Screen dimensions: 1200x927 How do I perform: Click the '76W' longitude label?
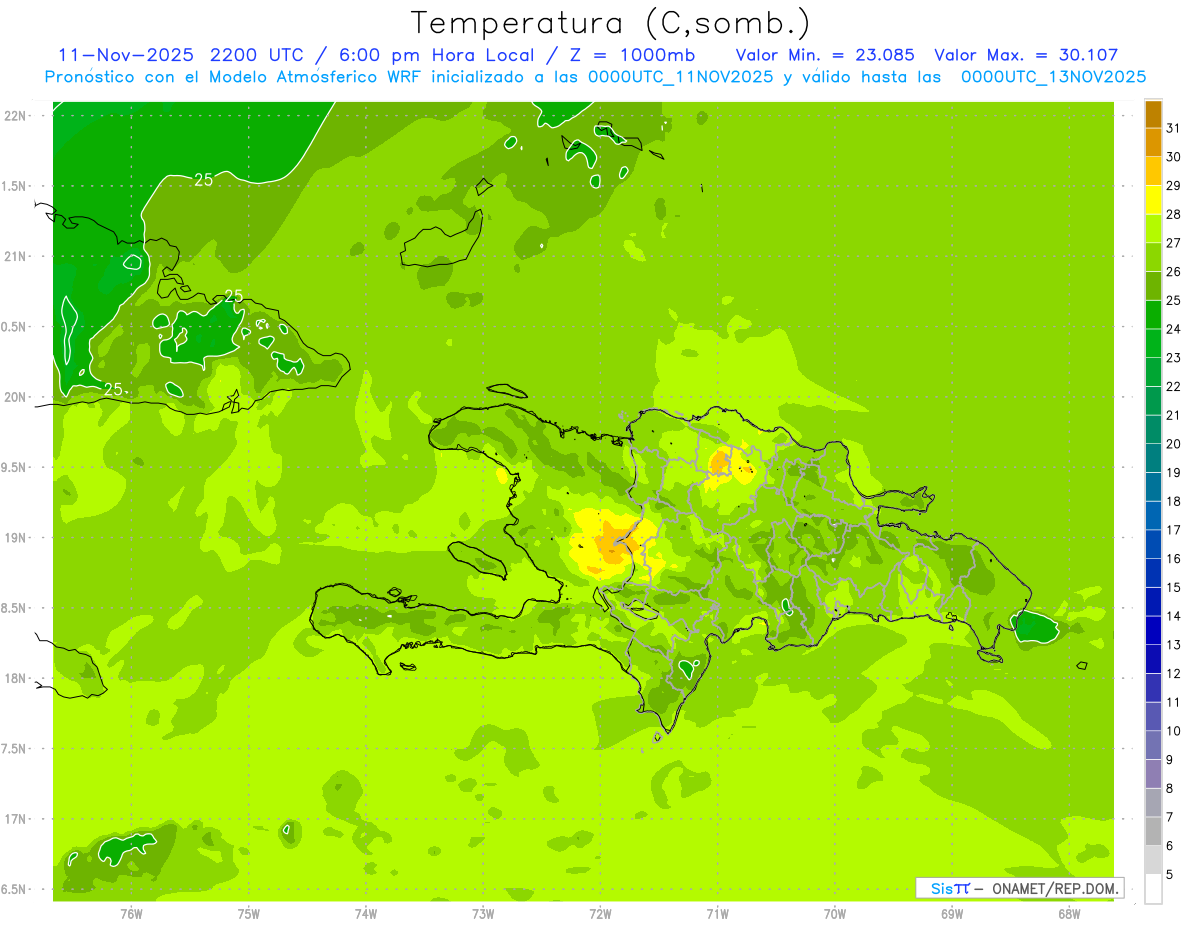131,914
